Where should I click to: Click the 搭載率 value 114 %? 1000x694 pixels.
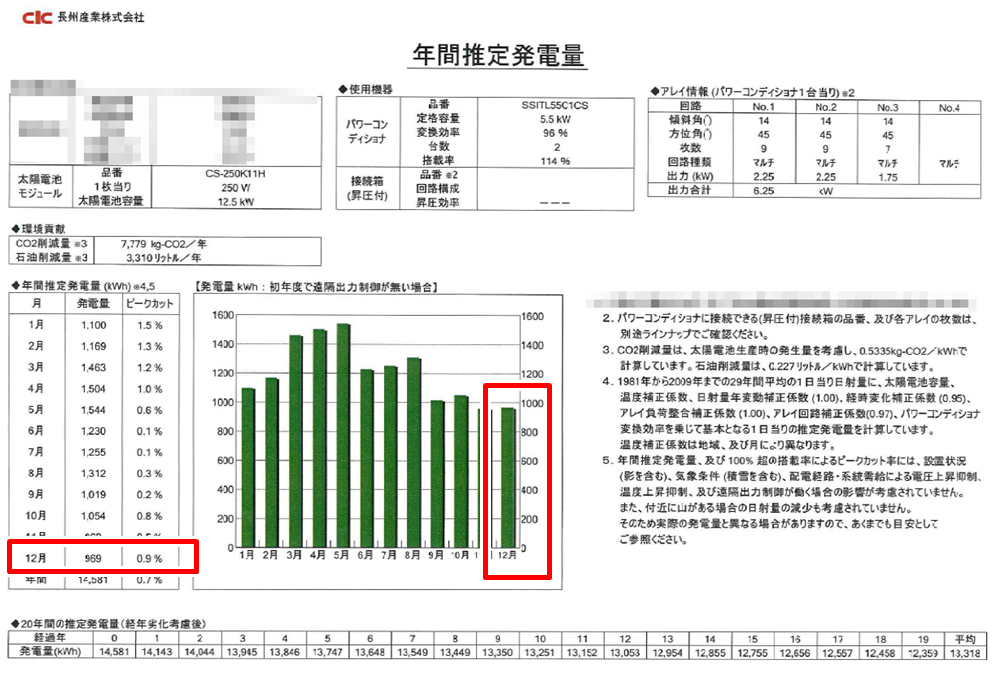tap(555, 161)
